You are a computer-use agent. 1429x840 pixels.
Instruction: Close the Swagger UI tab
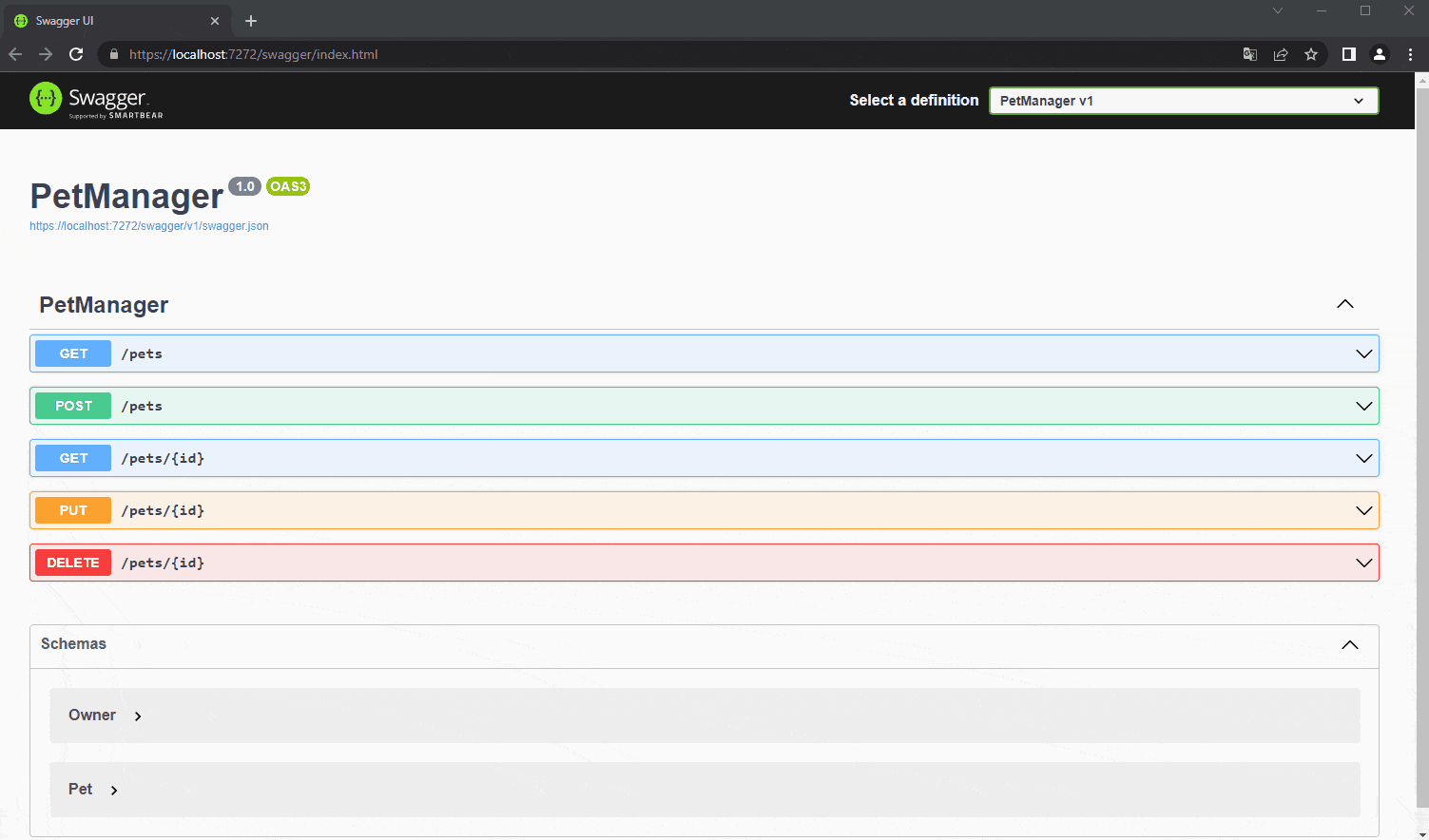pyautogui.click(x=215, y=21)
